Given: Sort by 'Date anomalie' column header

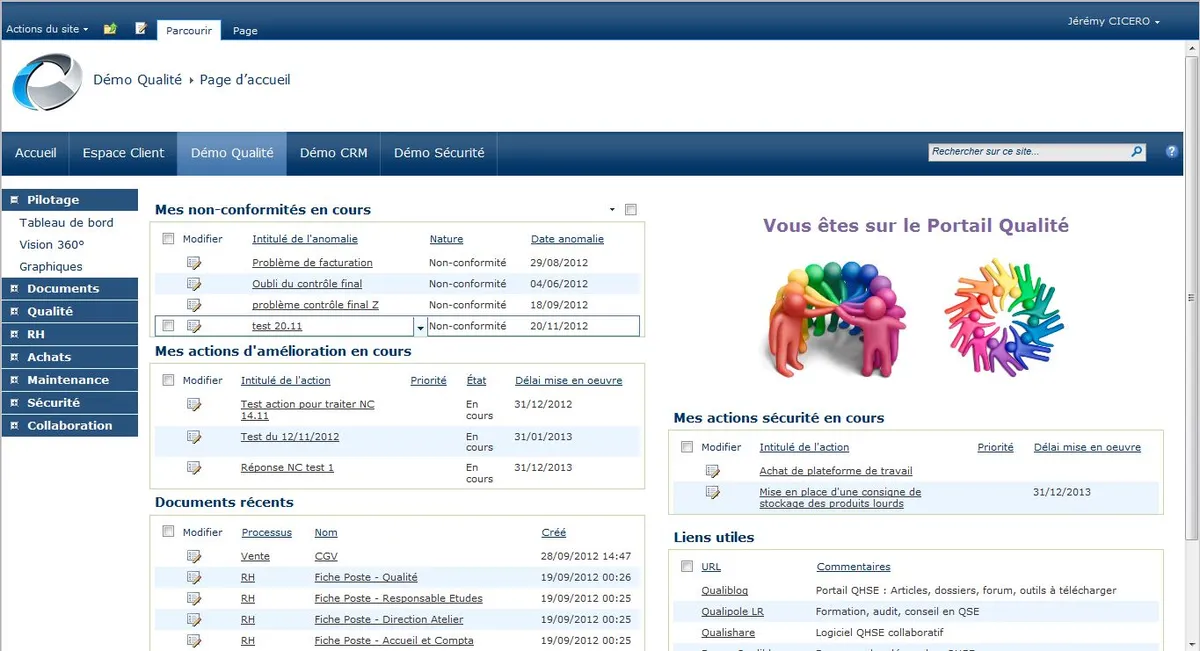Looking at the screenshot, I should click(567, 239).
